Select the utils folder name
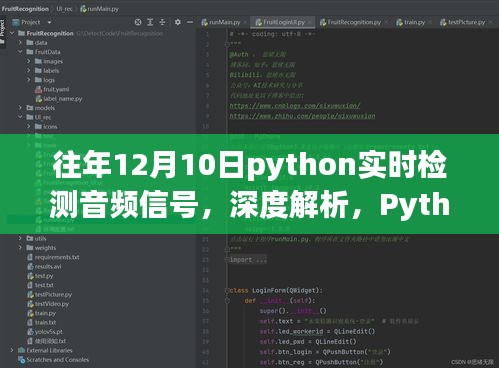This screenshot has width=499, height=368. pos(41,238)
